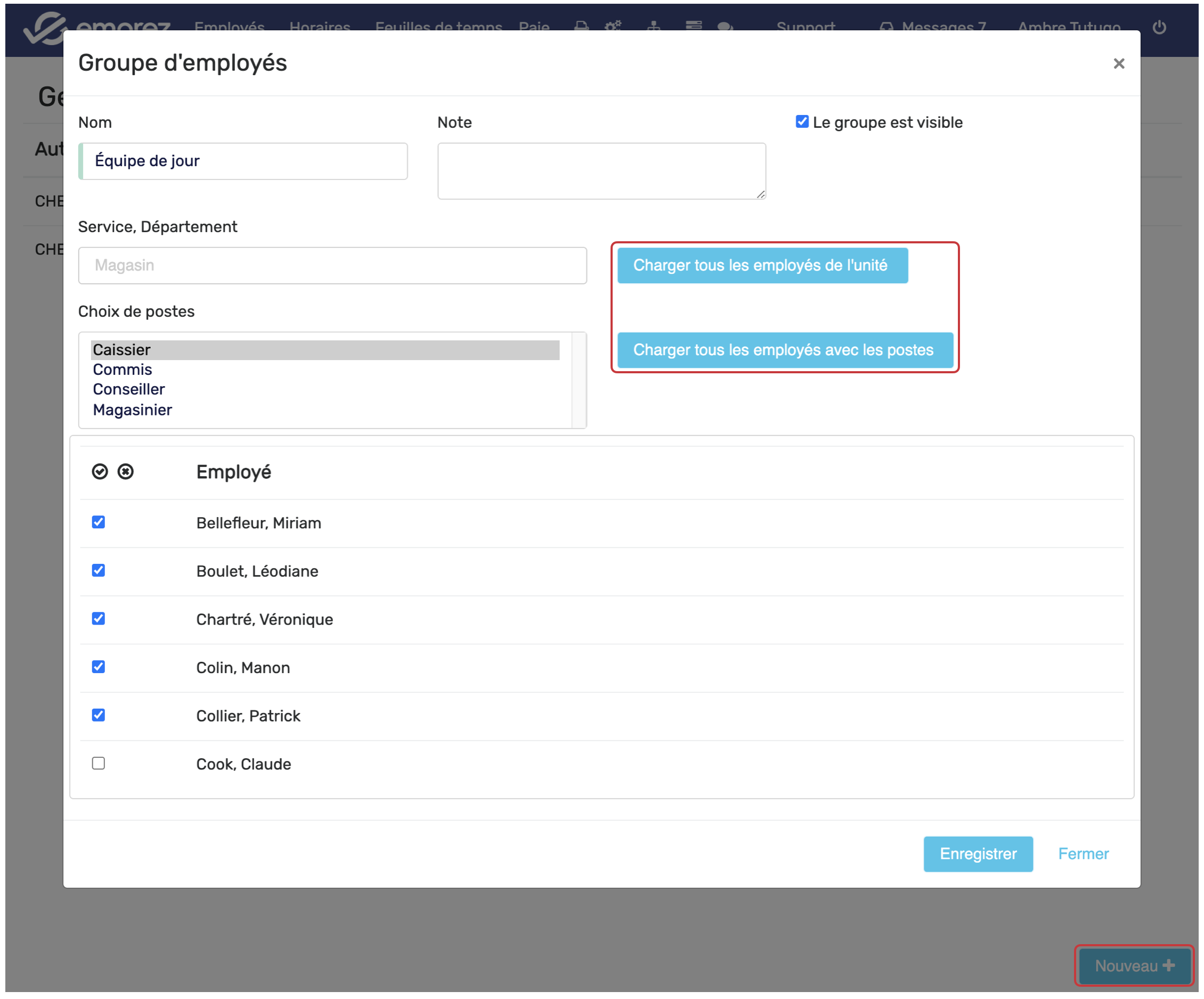This screenshot has height=999, width=1204.
Task: Close the Groupe d'employés dialog with X
Action: pyautogui.click(x=1119, y=63)
